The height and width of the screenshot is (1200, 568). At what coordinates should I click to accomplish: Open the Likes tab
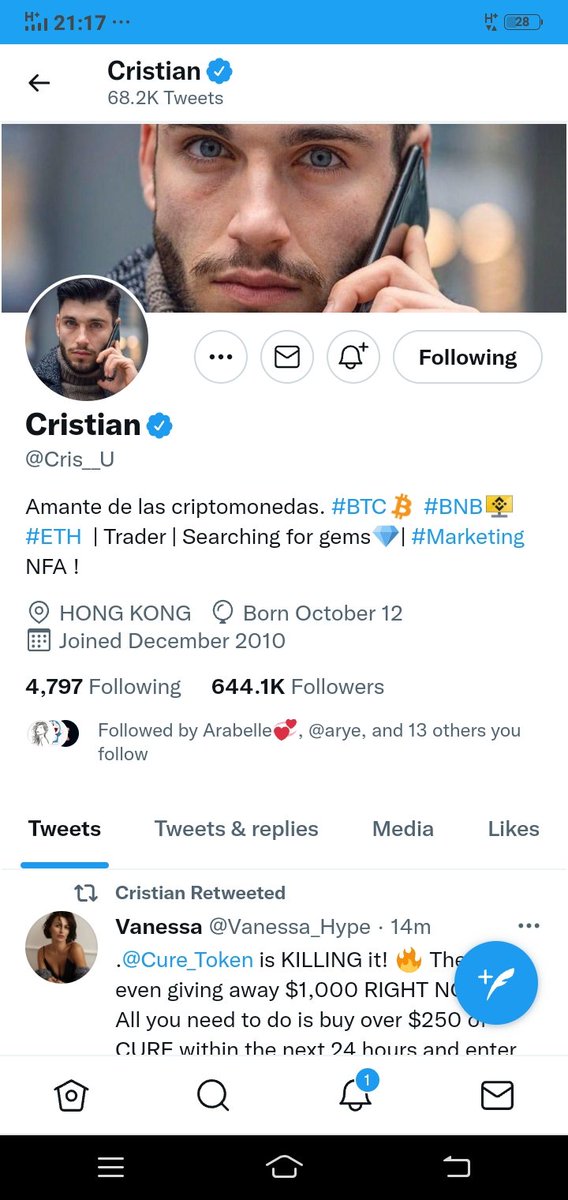(513, 829)
